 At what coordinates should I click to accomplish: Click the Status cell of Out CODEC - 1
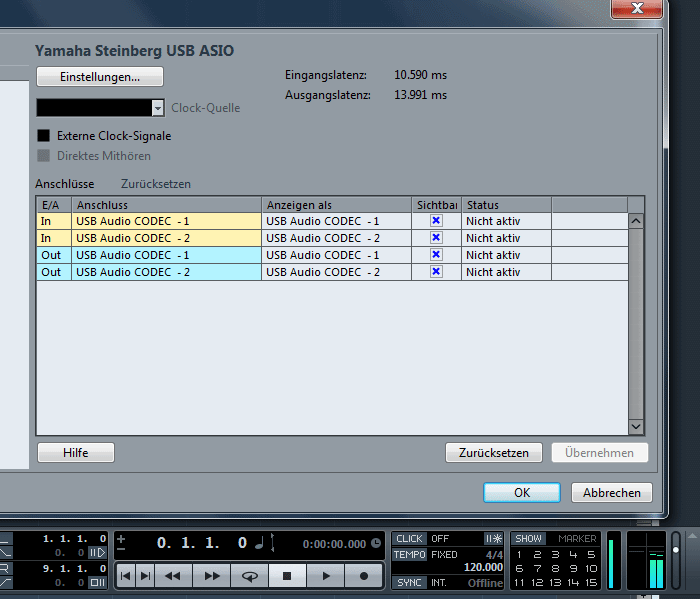507,255
